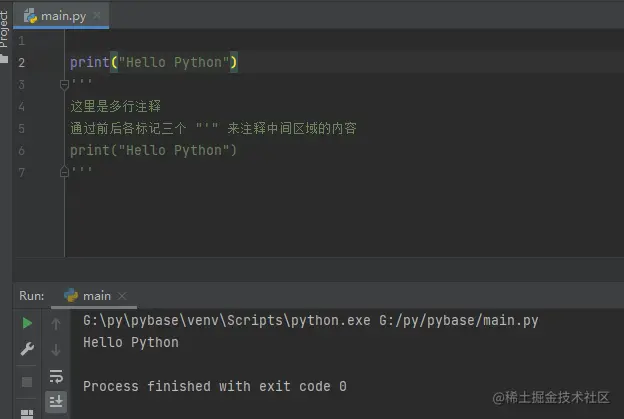624x419 pixels.
Task: Select the main run configuration tab
Action: click(x=94, y=296)
